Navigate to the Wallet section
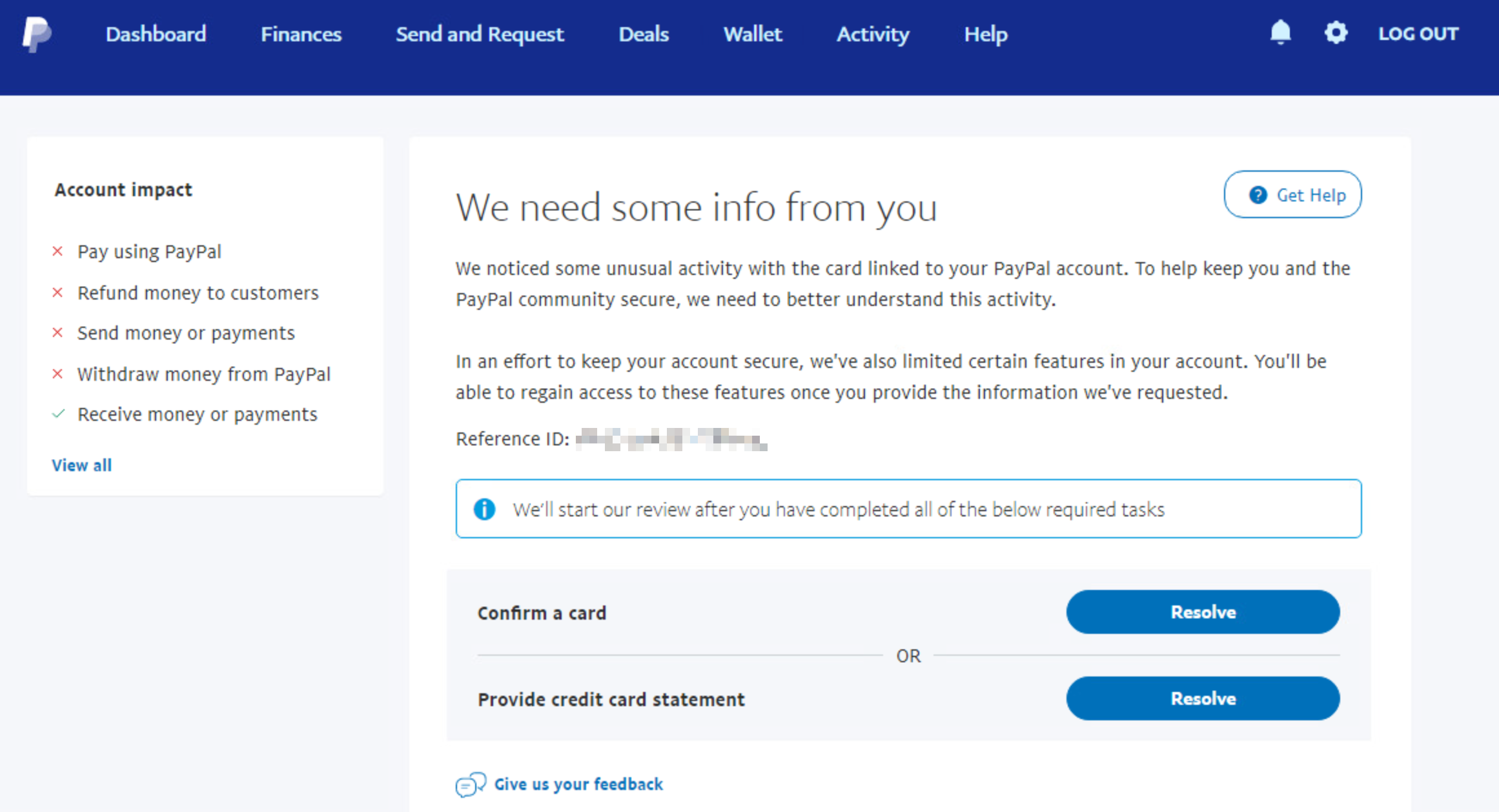The width and height of the screenshot is (1499, 812). (x=752, y=34)
